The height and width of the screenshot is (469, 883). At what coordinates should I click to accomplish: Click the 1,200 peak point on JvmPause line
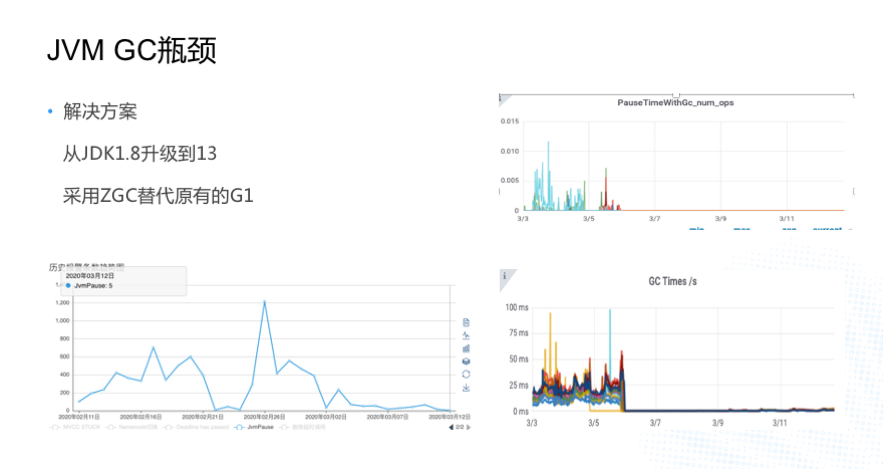click(264, 301)
